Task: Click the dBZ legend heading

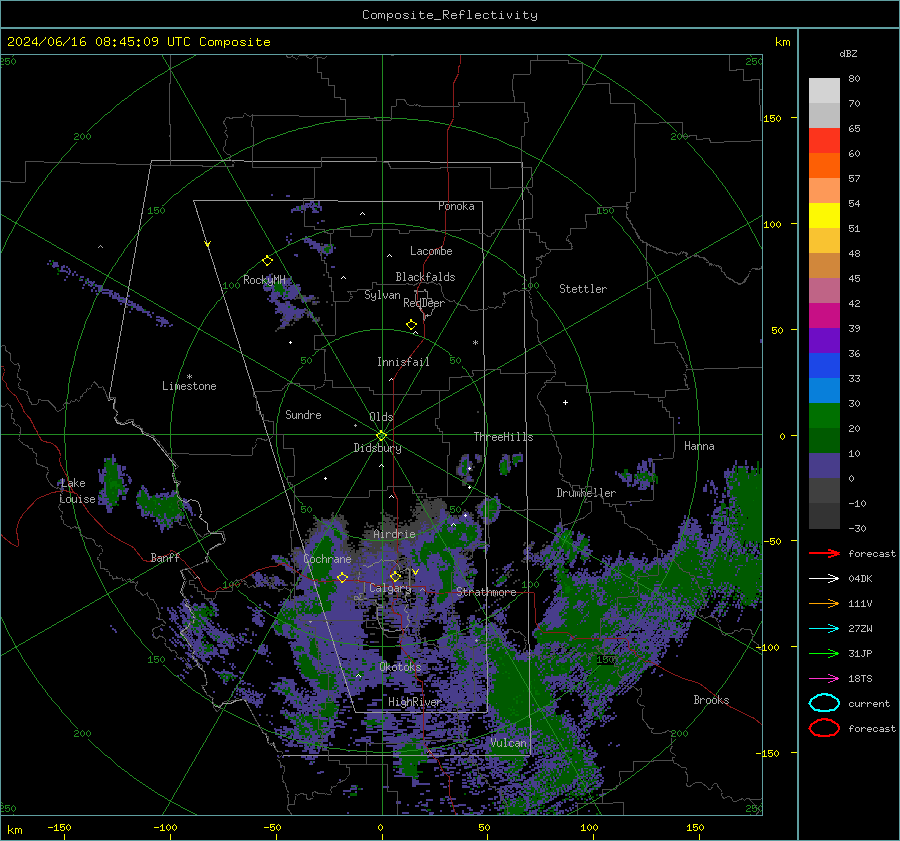Action: tap(848, 54)
